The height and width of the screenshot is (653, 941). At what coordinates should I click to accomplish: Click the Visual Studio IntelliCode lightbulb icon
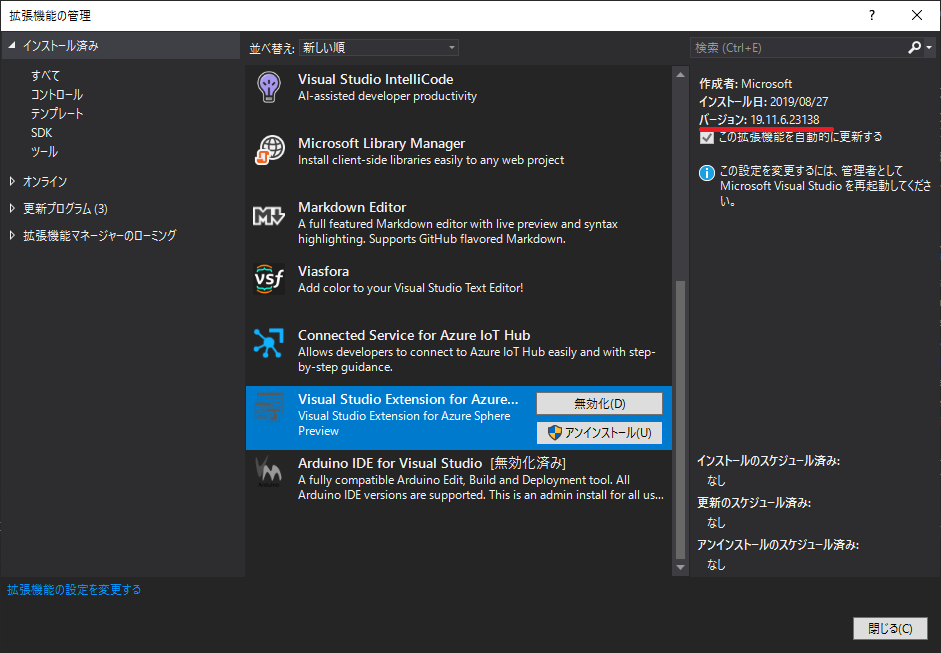[269, 87]
